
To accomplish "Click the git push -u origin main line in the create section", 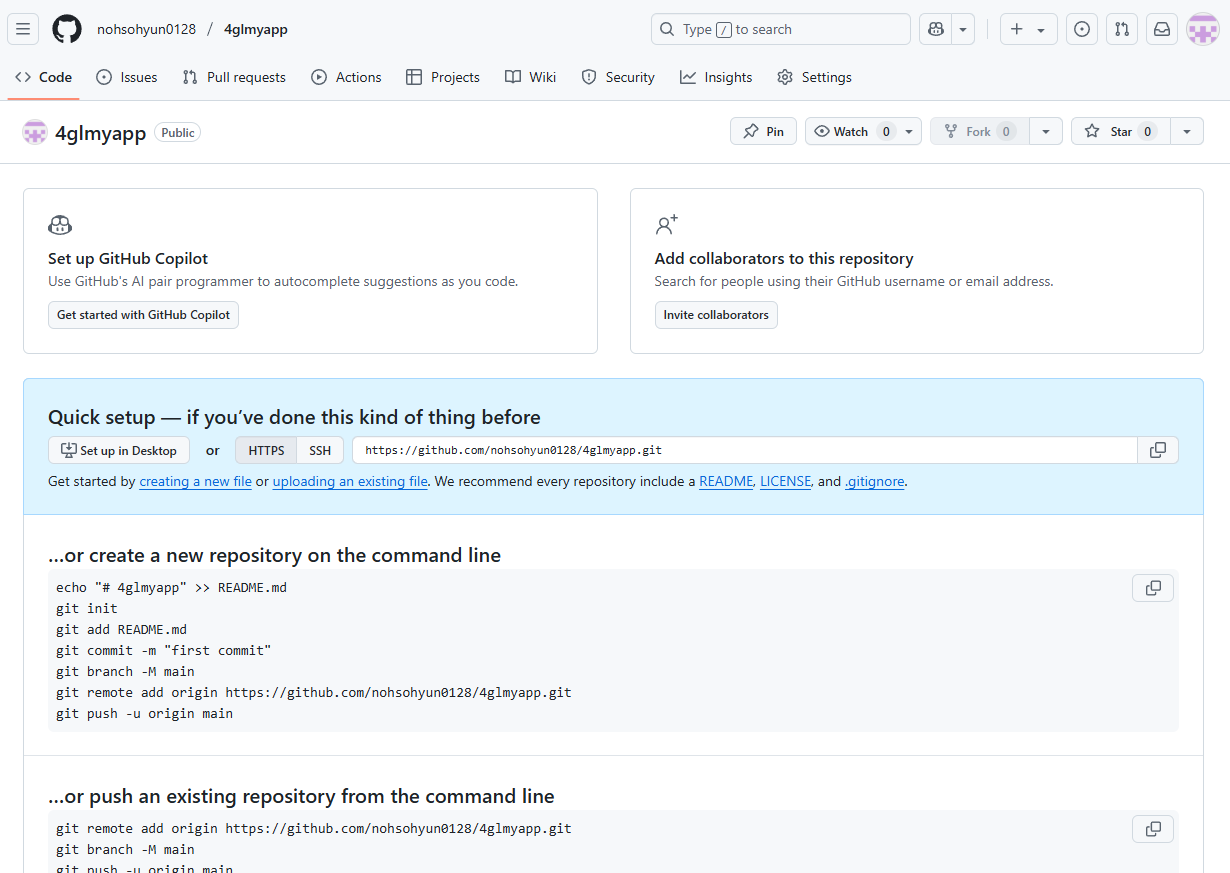I will click(x=145, y=713).
